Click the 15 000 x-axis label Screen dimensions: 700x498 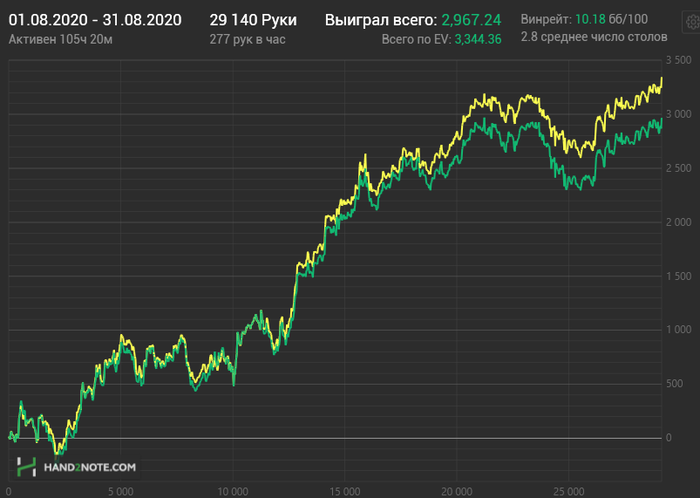pyautogui.click(x=345, y=492)
